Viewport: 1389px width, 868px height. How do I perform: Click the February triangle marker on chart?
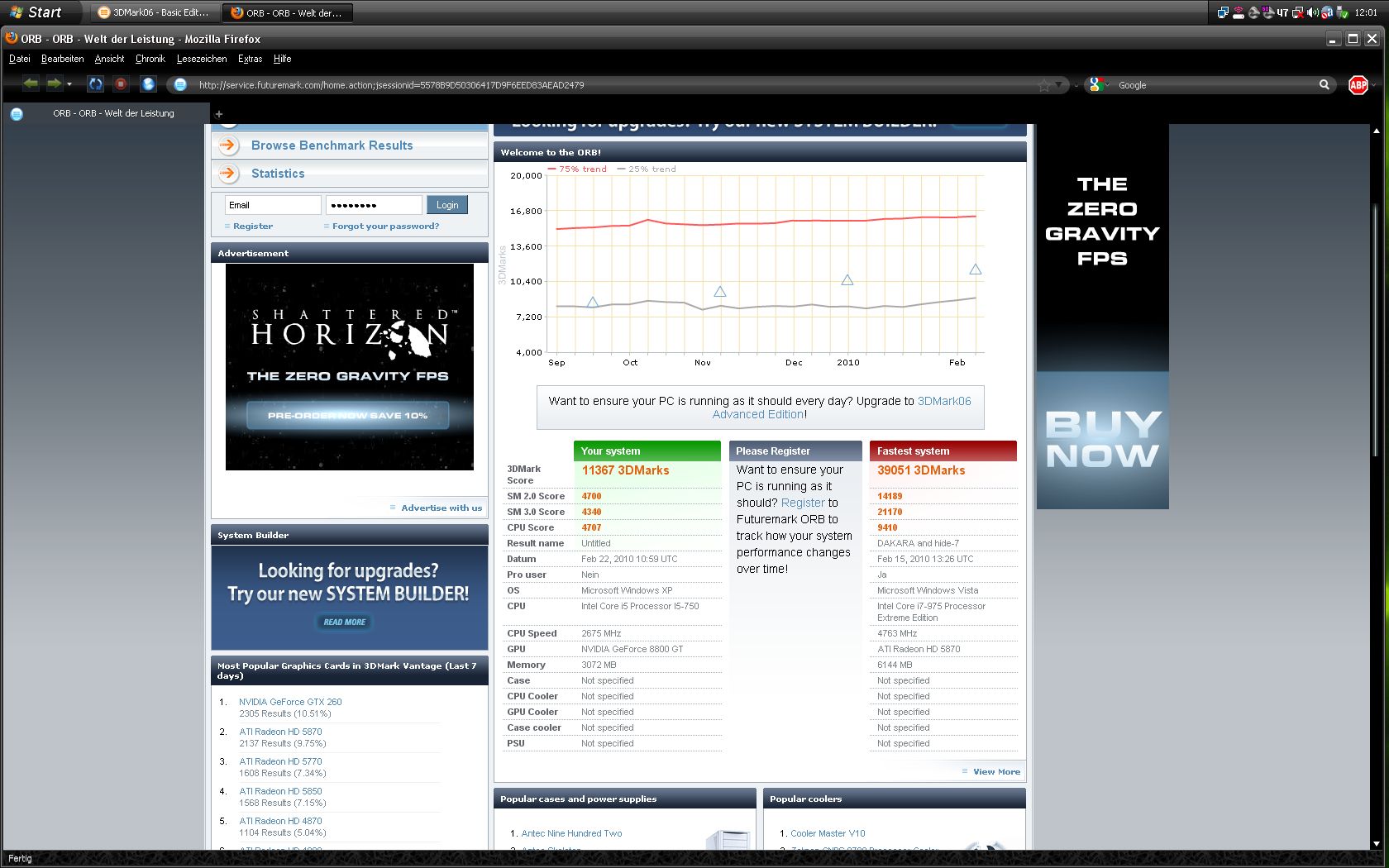click(976, 269)
